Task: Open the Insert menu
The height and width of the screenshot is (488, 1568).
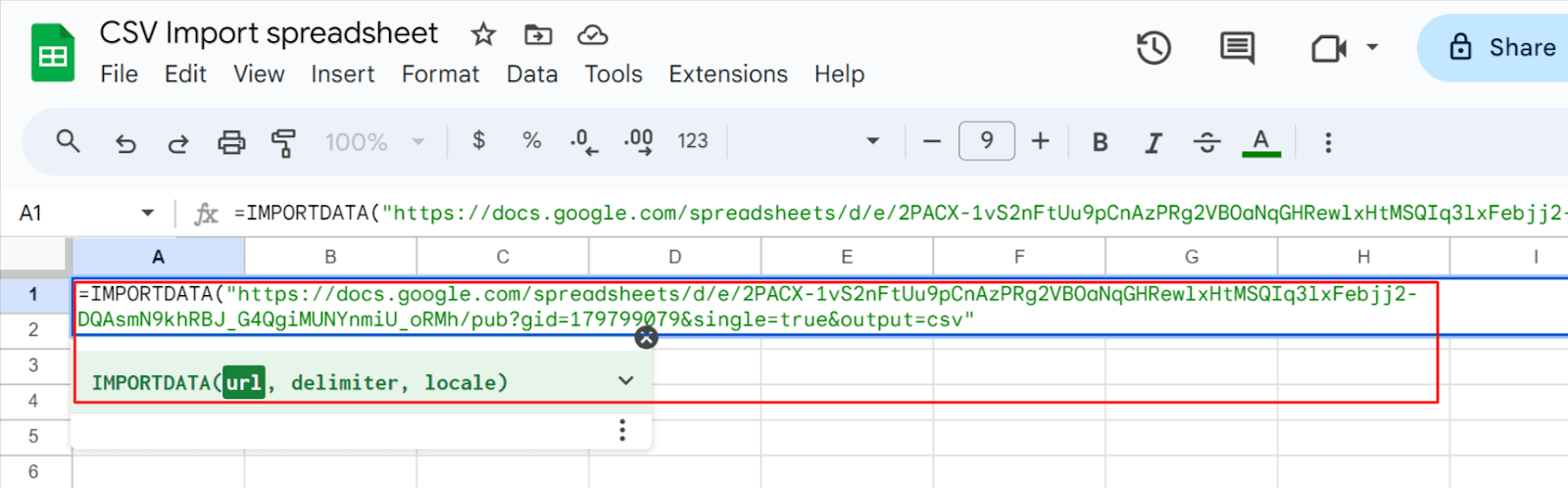Action: (x=343, y=74)
